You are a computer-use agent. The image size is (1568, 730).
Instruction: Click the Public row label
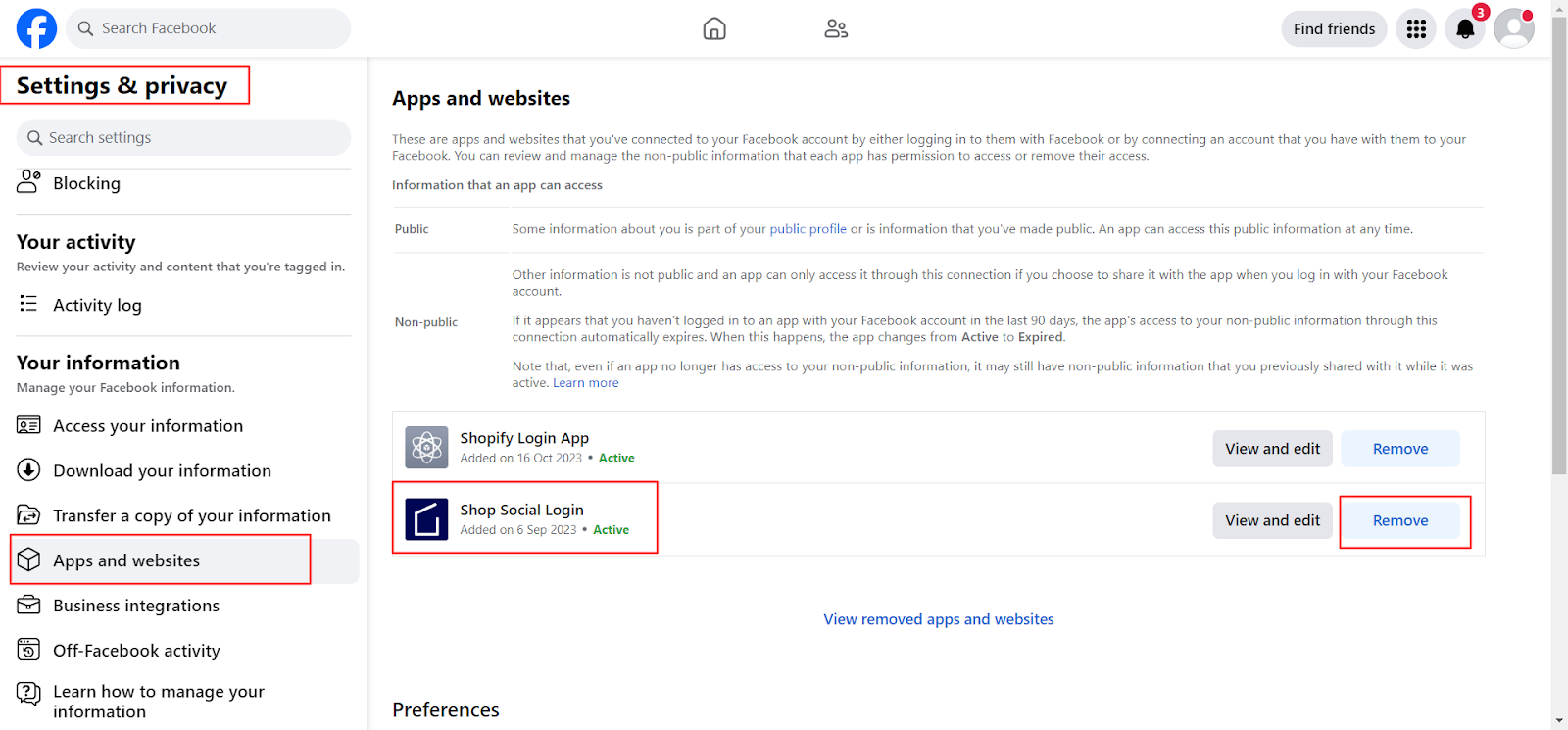[x=412, y=229]
